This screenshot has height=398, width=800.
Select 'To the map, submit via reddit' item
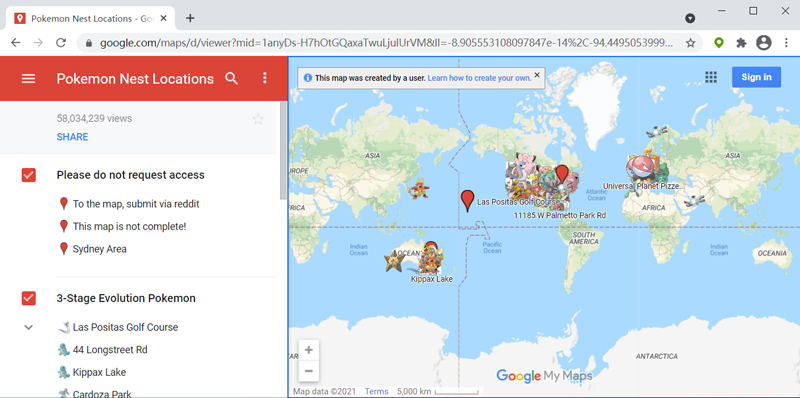tap(136, 204)
